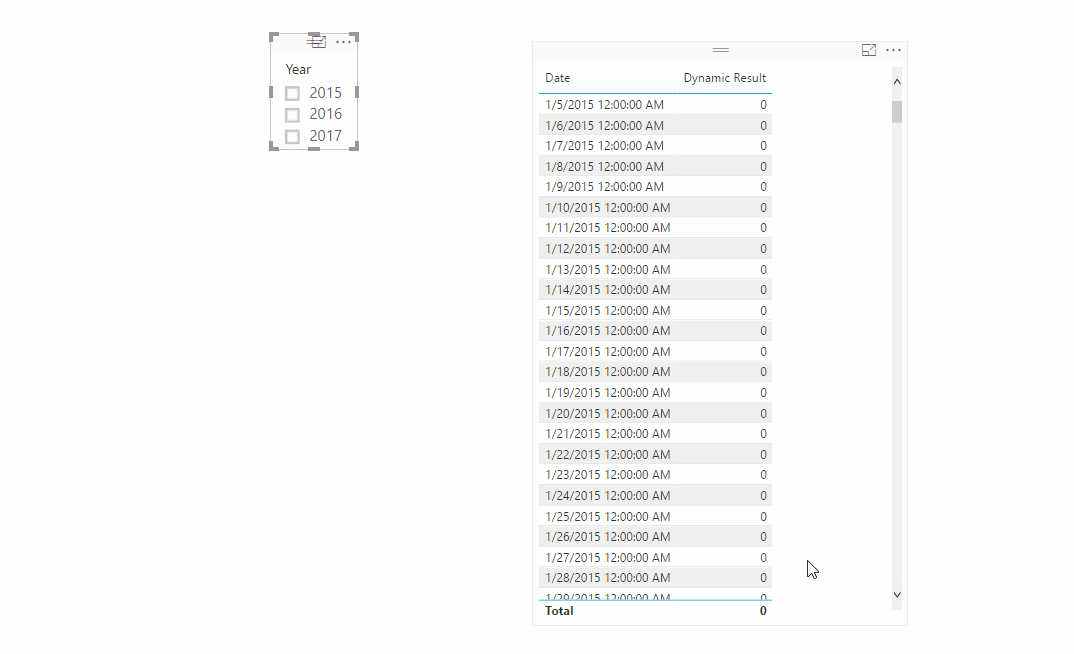
Task: Select row 1/6/2015 12:00:00 AM
Action: click(655, 125)
